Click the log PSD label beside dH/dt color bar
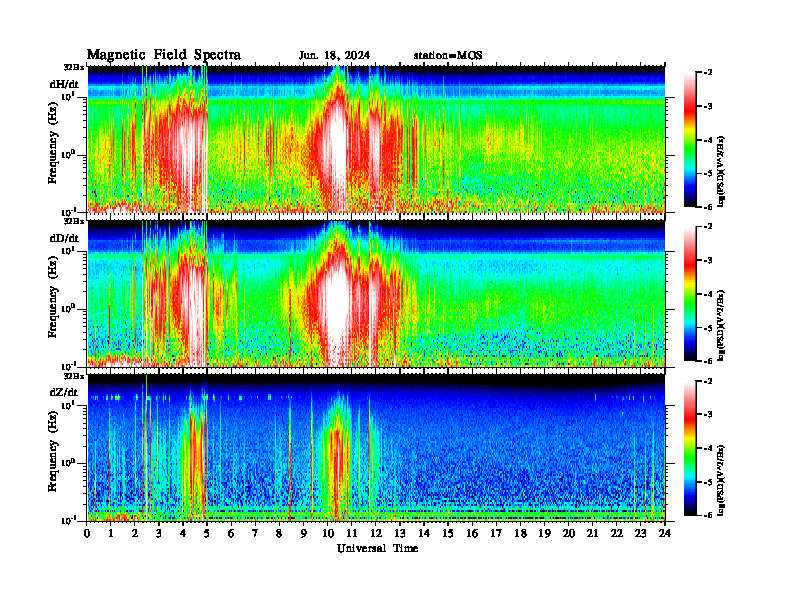Image resolution: width=792 pixels, height=612 pixels. point(721,172)
